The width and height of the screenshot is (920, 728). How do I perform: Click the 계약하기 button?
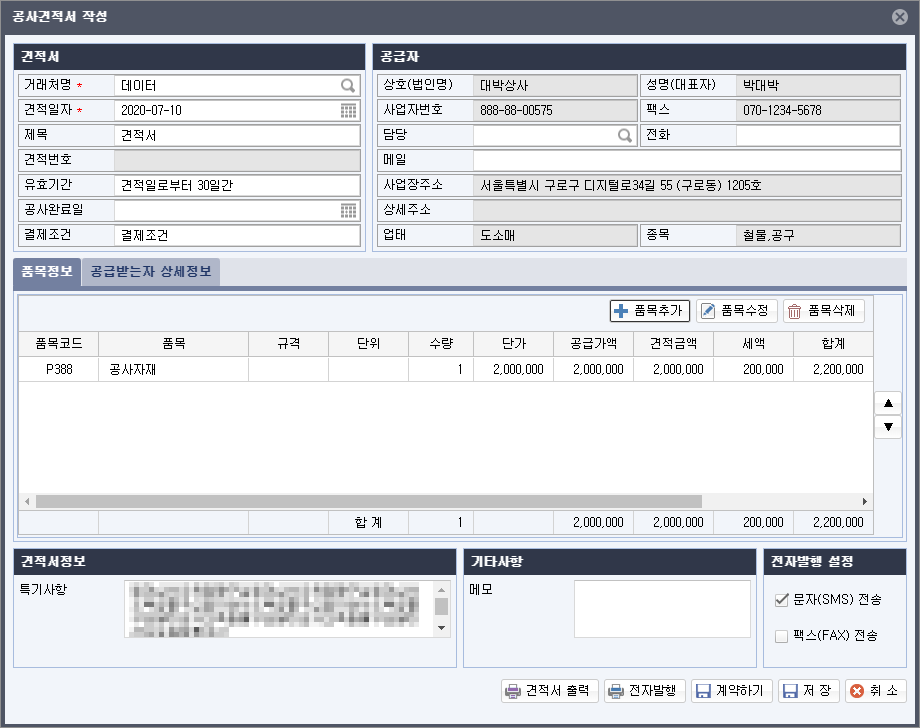(x=732, y=690)
